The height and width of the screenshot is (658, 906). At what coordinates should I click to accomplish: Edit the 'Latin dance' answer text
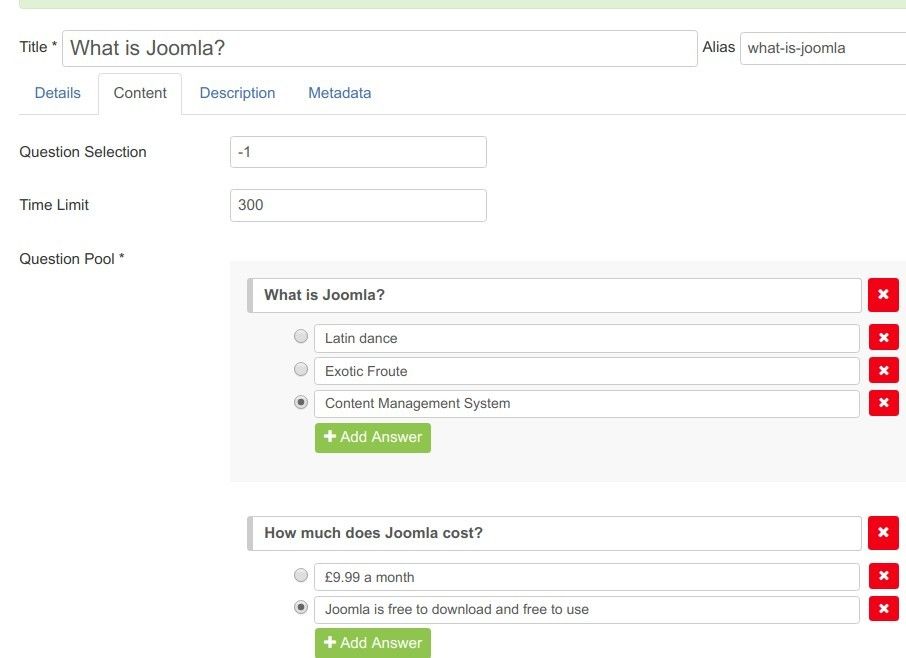tap(586, 338)
